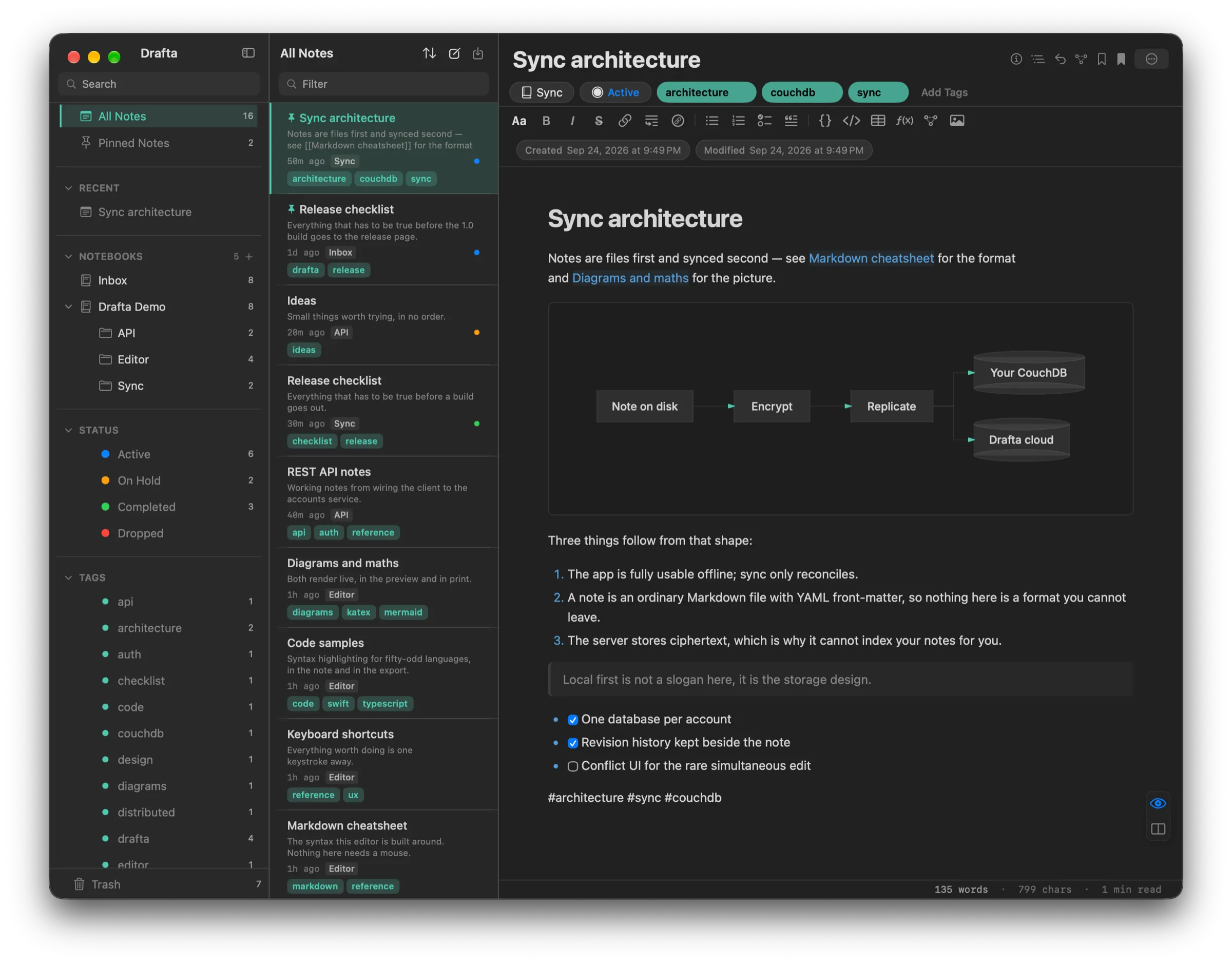Collapse the STATUS section
This screenshot has width=1232, height=964.
coord(68,430)
